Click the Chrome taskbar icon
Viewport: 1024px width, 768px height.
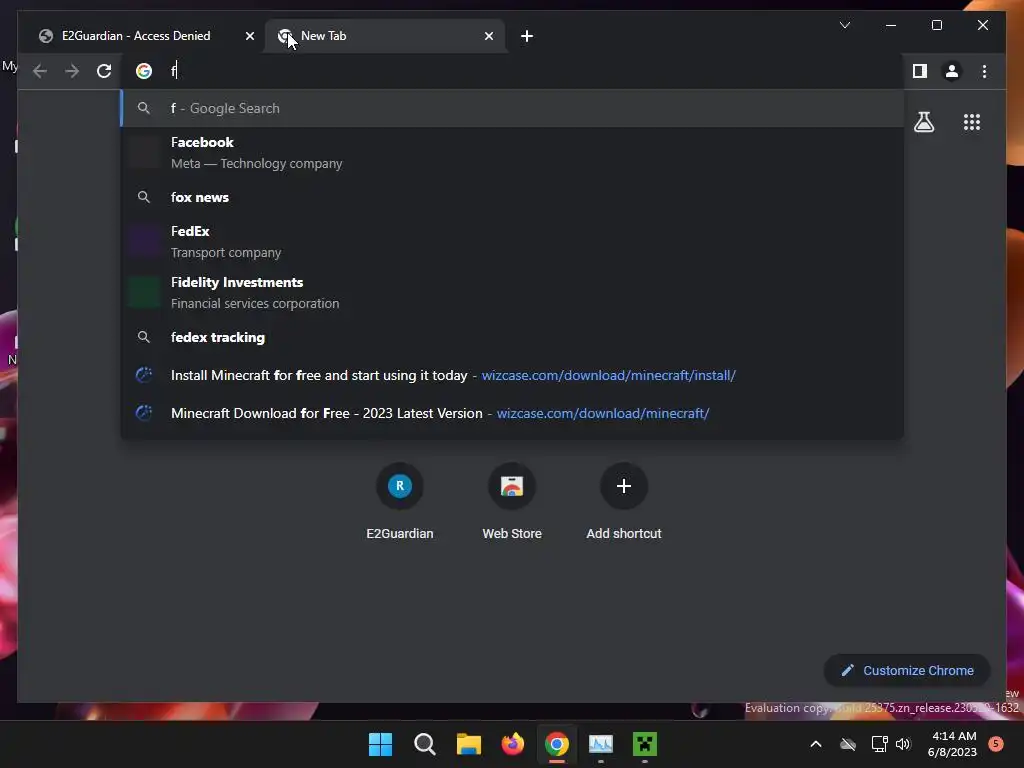tap(556, 744)
